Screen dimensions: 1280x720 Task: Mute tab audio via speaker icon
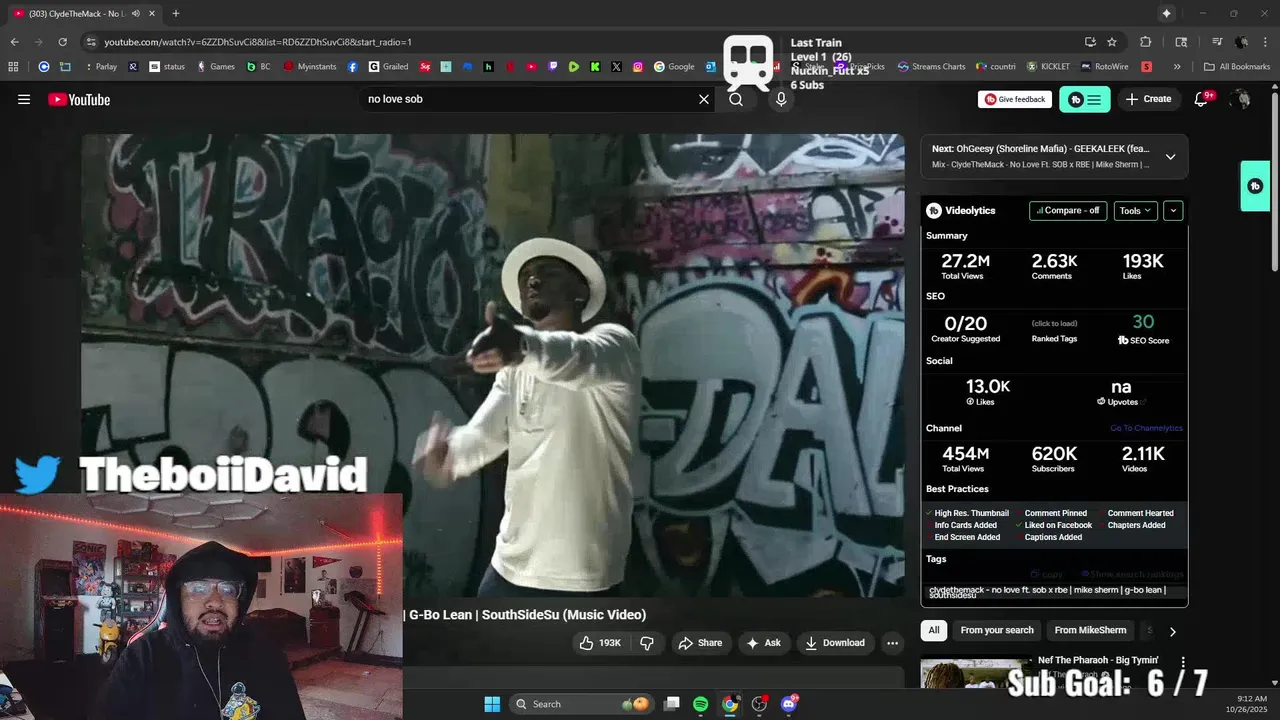[x=135, y=13]
